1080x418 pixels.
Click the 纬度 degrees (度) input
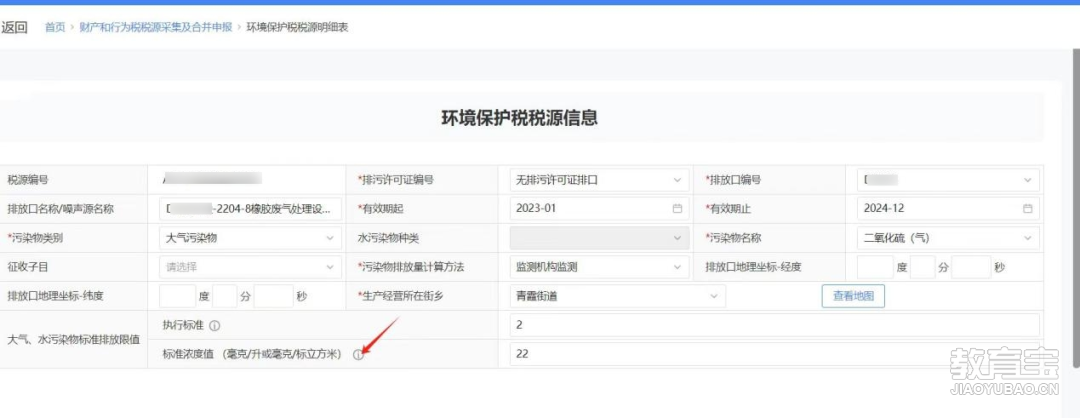[x=177, y=296]
